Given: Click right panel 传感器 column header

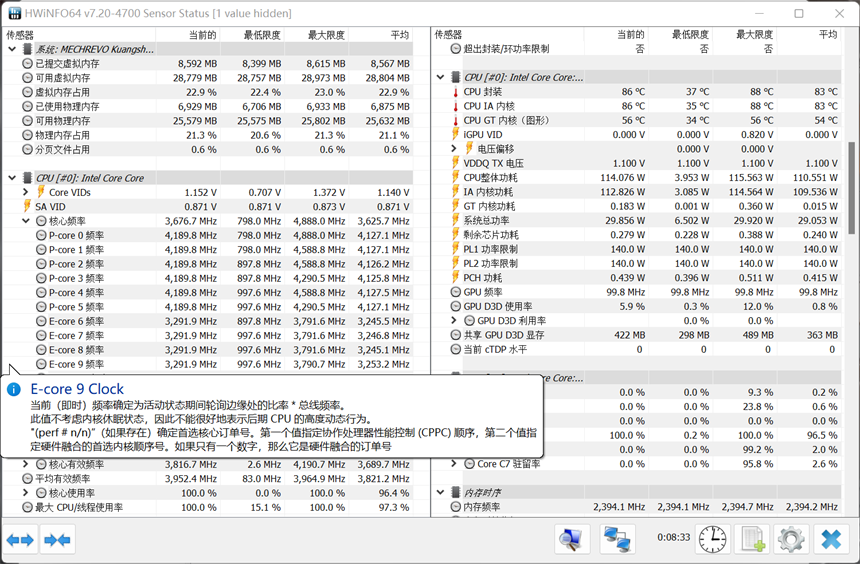Looking at the screenshot, I should pos(507,35).
